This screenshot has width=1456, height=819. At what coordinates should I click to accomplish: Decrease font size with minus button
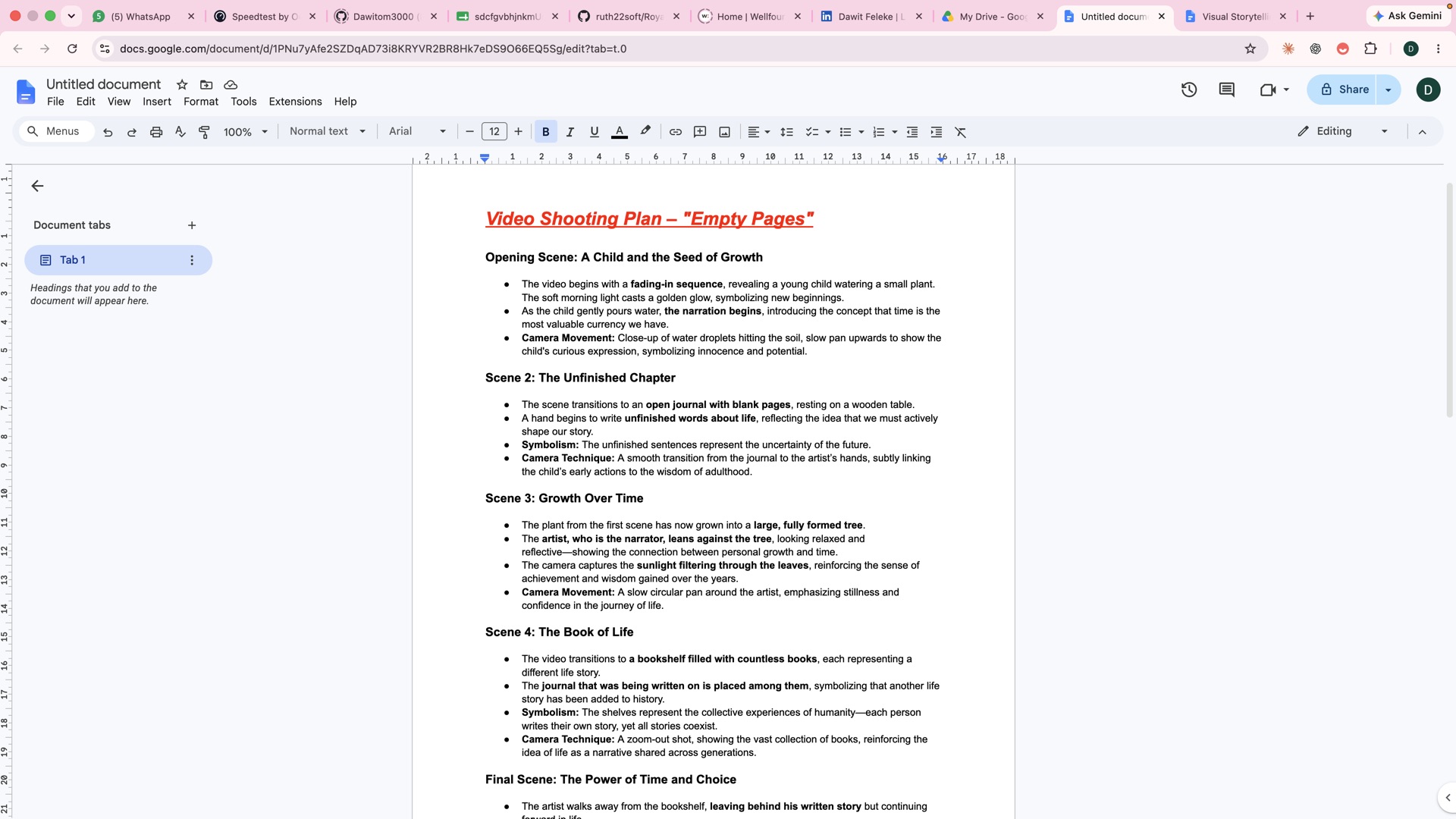point(469,132)
